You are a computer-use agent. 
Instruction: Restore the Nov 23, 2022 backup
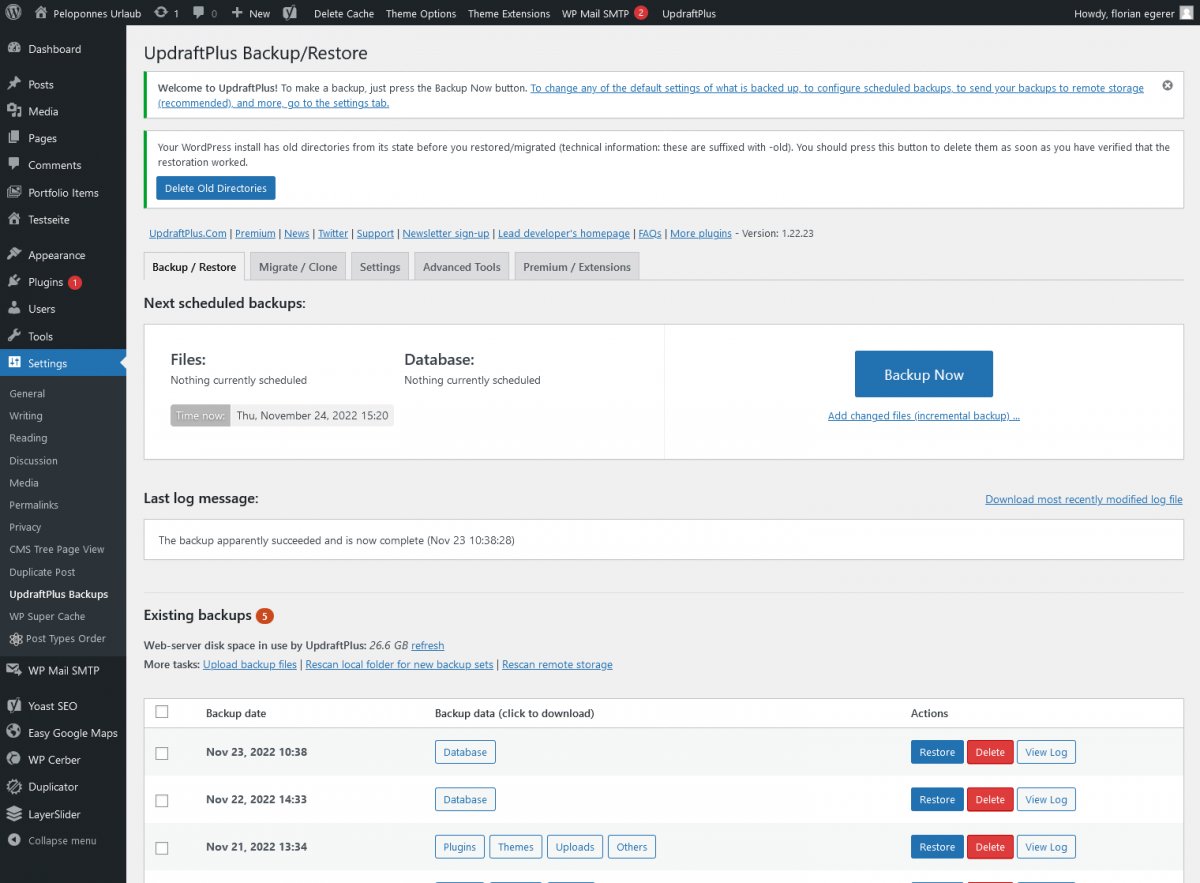tap(937, 752)
